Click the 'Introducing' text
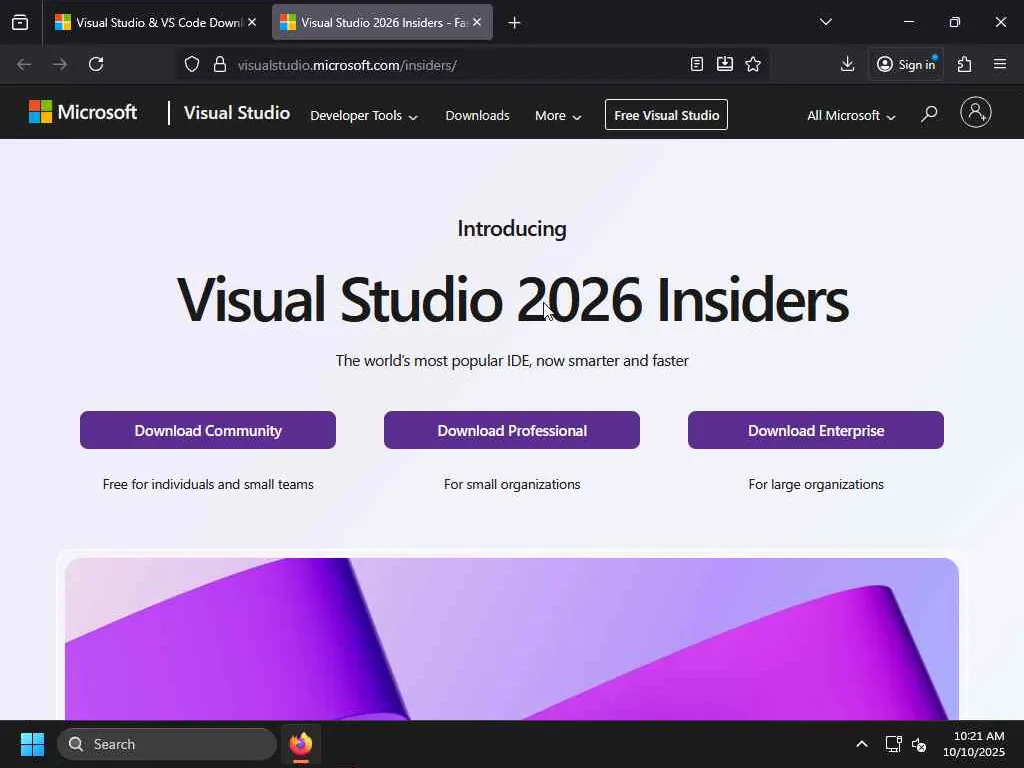Image resolution: width=1024 pixels, height=768 pixels. coord(512,229)
